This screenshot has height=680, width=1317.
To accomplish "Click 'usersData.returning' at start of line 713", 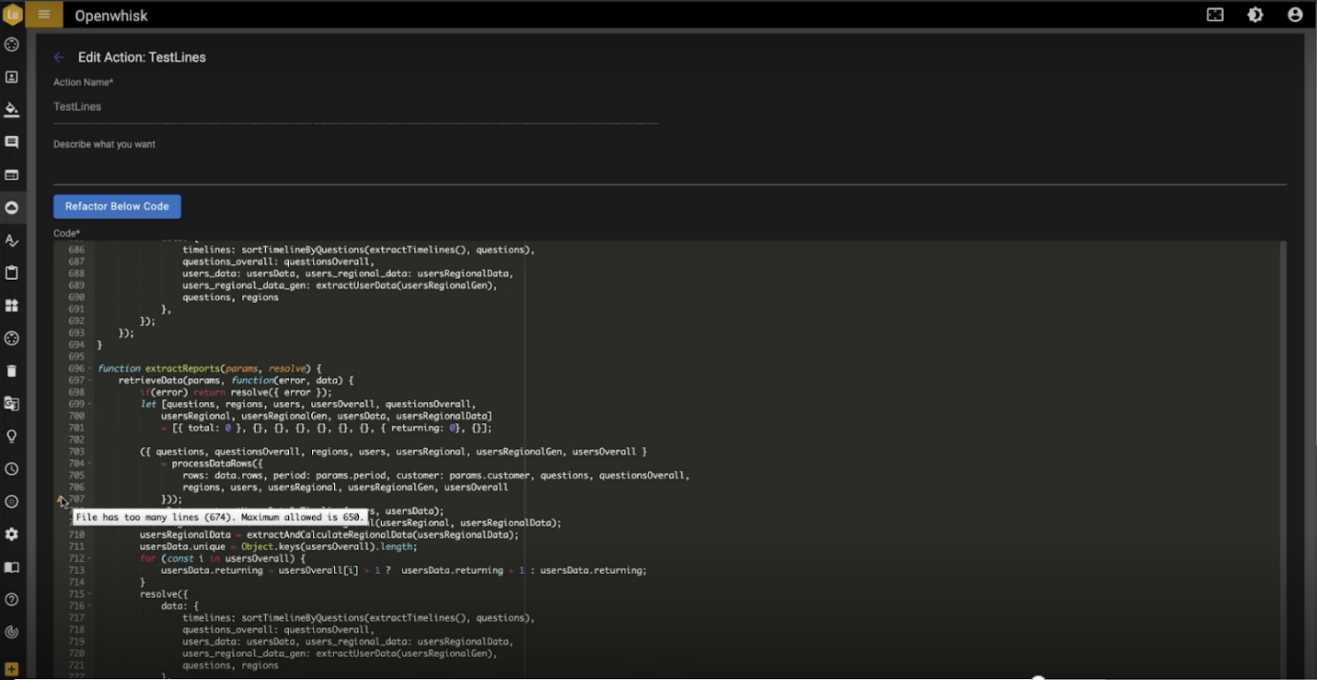I will [x=213, y=571].
